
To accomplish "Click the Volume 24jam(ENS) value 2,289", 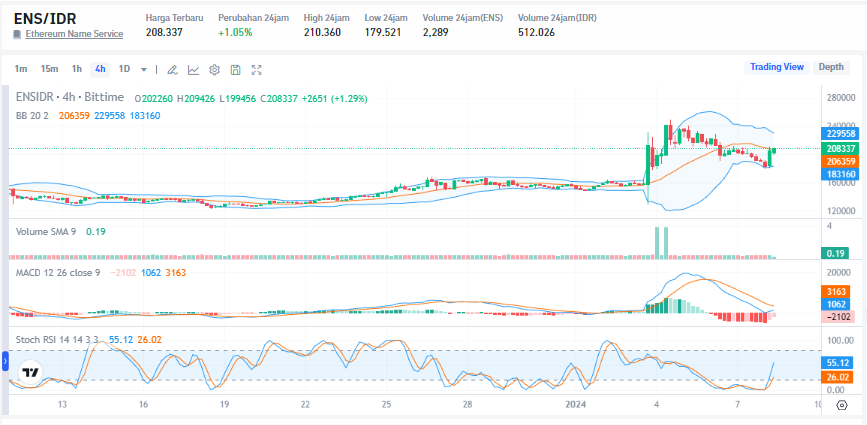I will (x=435, y=32).
